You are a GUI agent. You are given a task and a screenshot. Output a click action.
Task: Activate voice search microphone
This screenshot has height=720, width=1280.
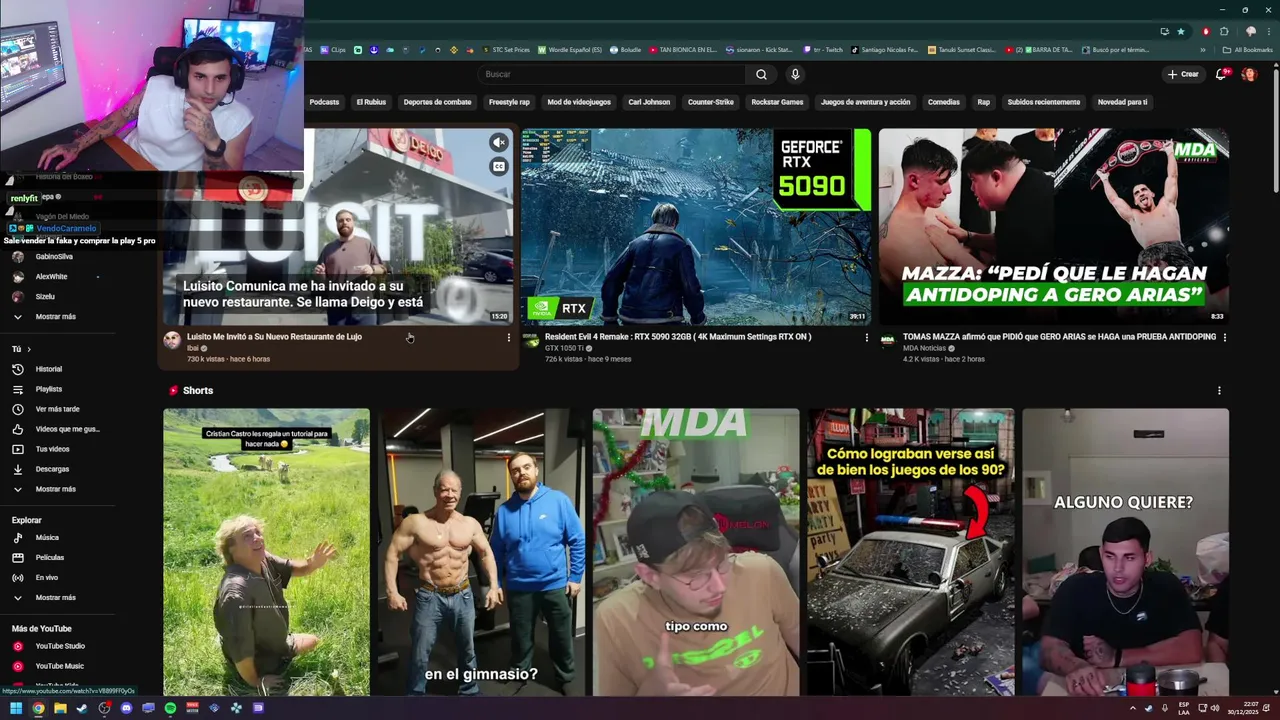pos(795,74)
